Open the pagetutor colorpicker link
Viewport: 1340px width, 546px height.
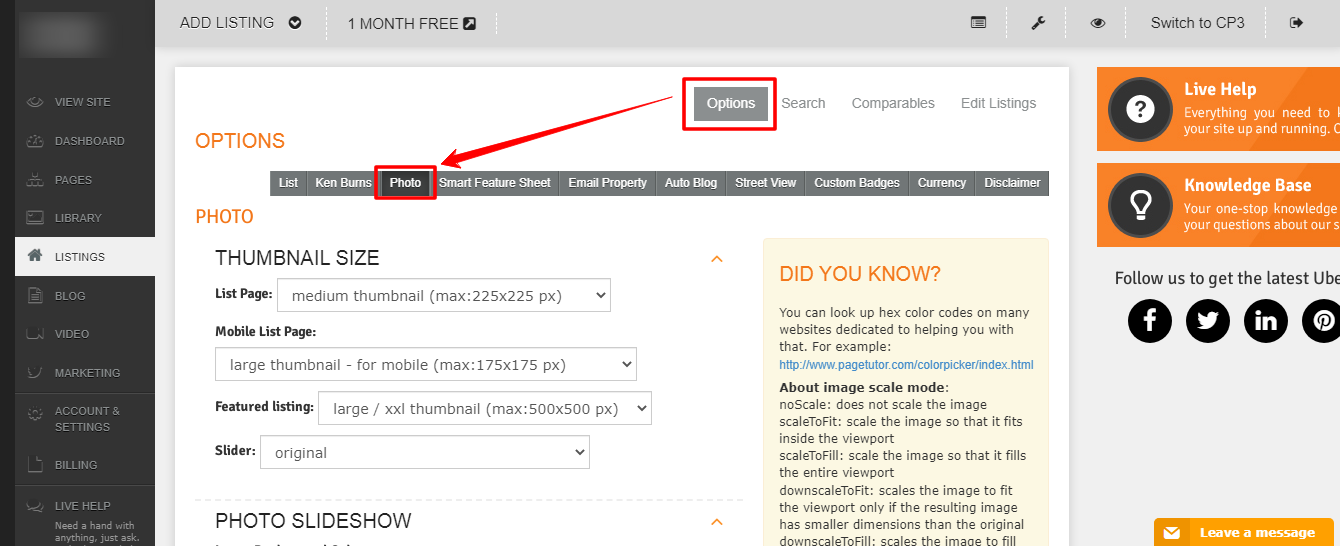906,365
